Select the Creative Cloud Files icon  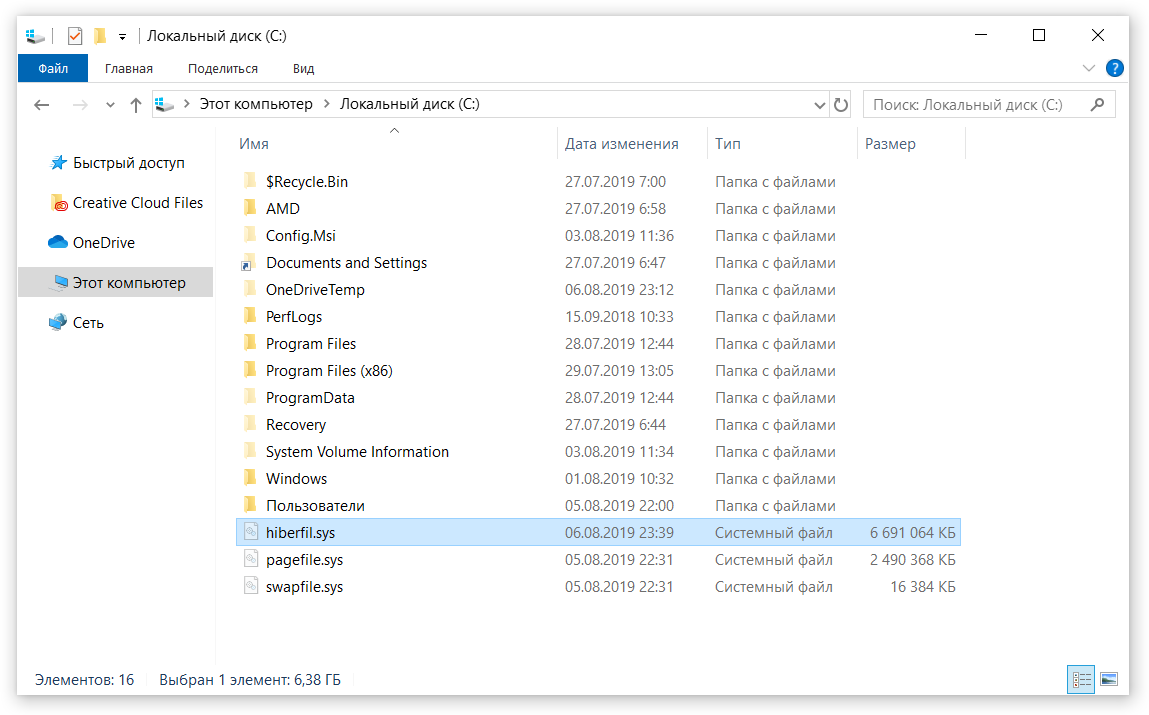click(60, 203)
